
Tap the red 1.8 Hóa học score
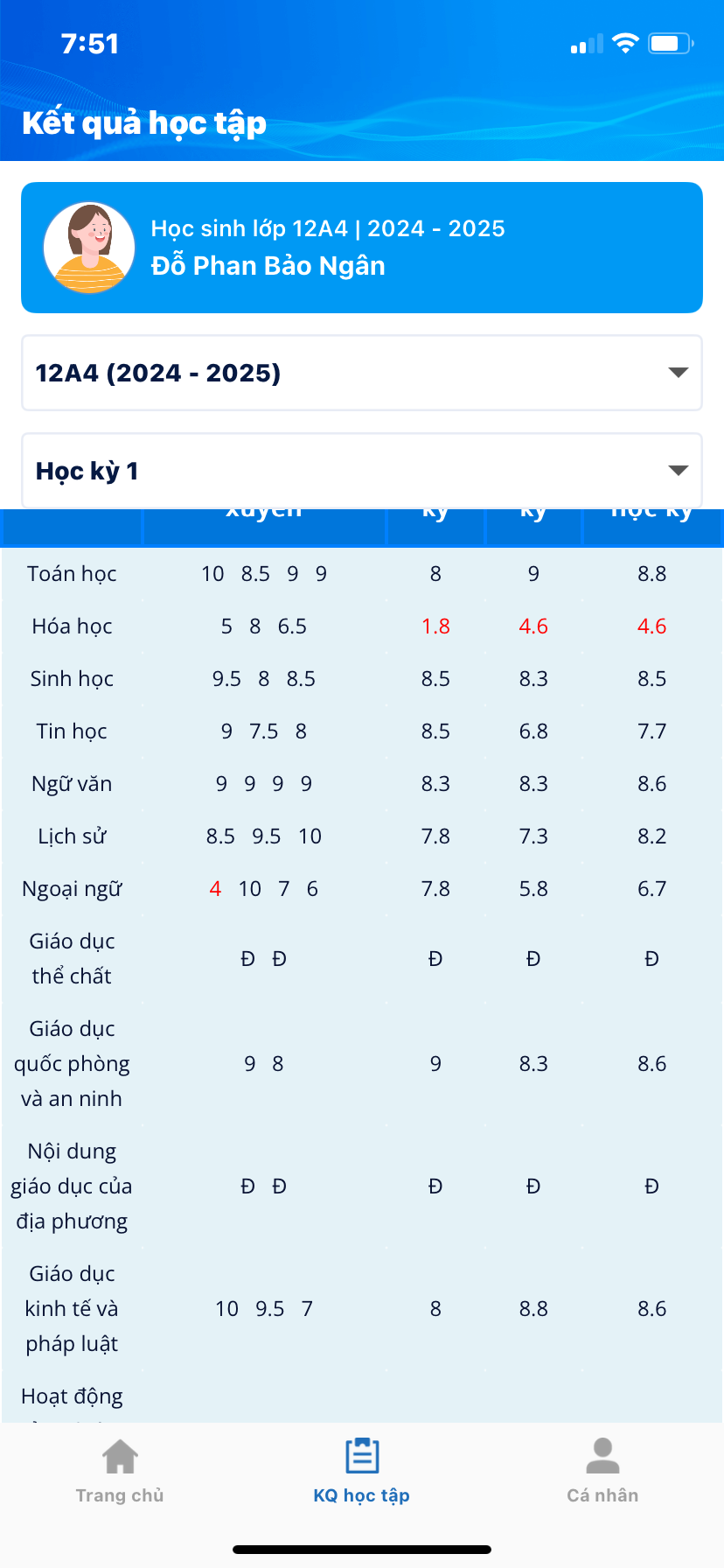[435, 626]
